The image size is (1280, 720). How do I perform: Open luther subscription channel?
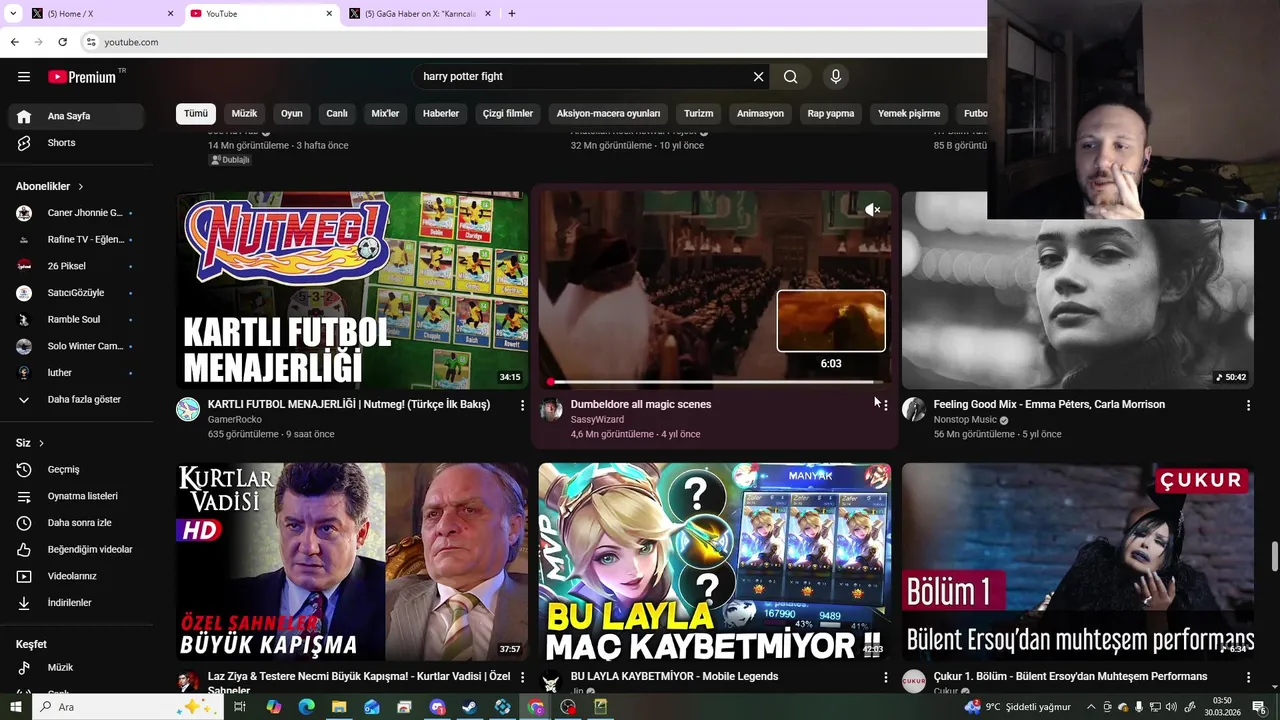click(77, 373)
